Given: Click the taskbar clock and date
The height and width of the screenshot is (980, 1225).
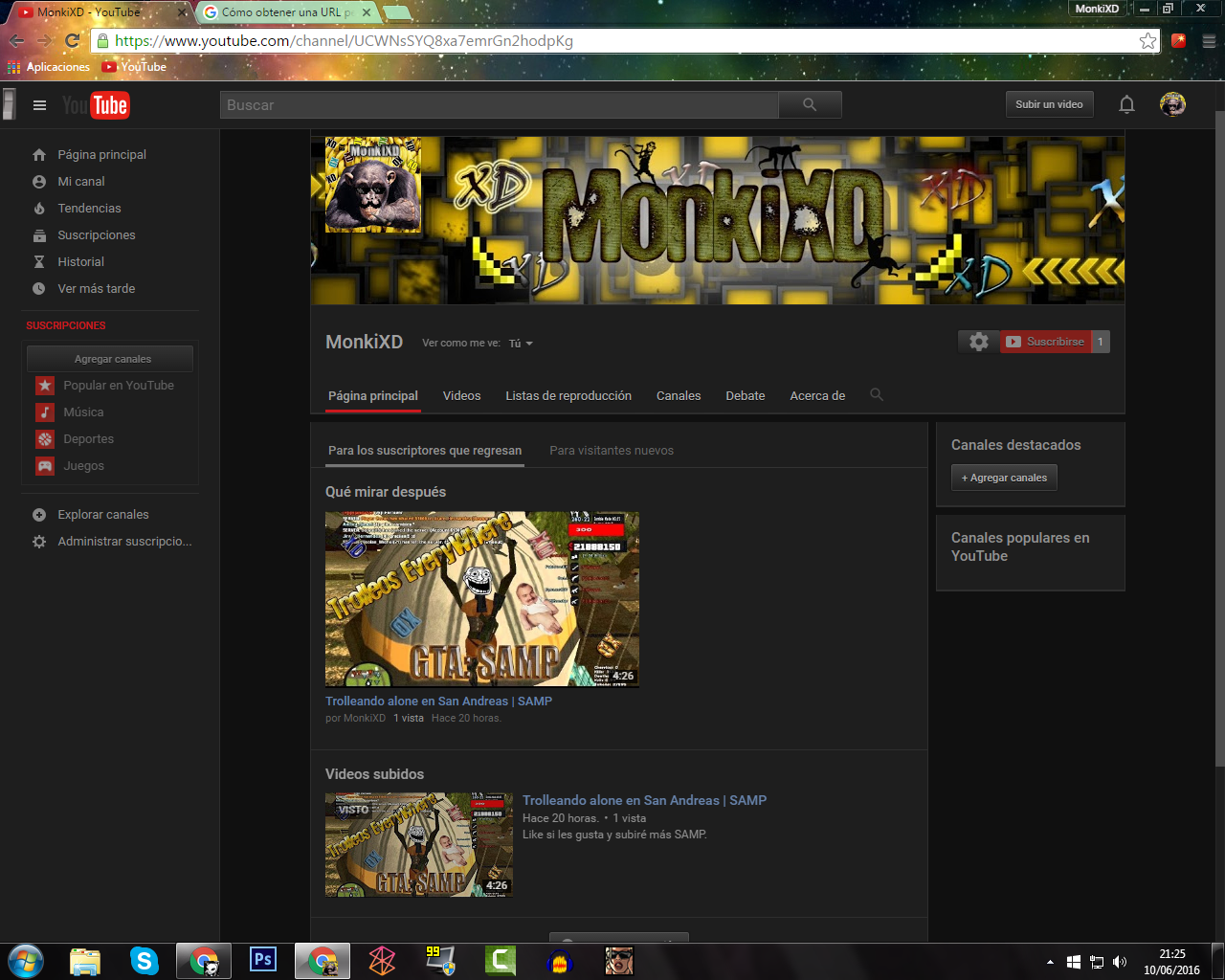Looking at the screenshot, I should coord(1171,962).
